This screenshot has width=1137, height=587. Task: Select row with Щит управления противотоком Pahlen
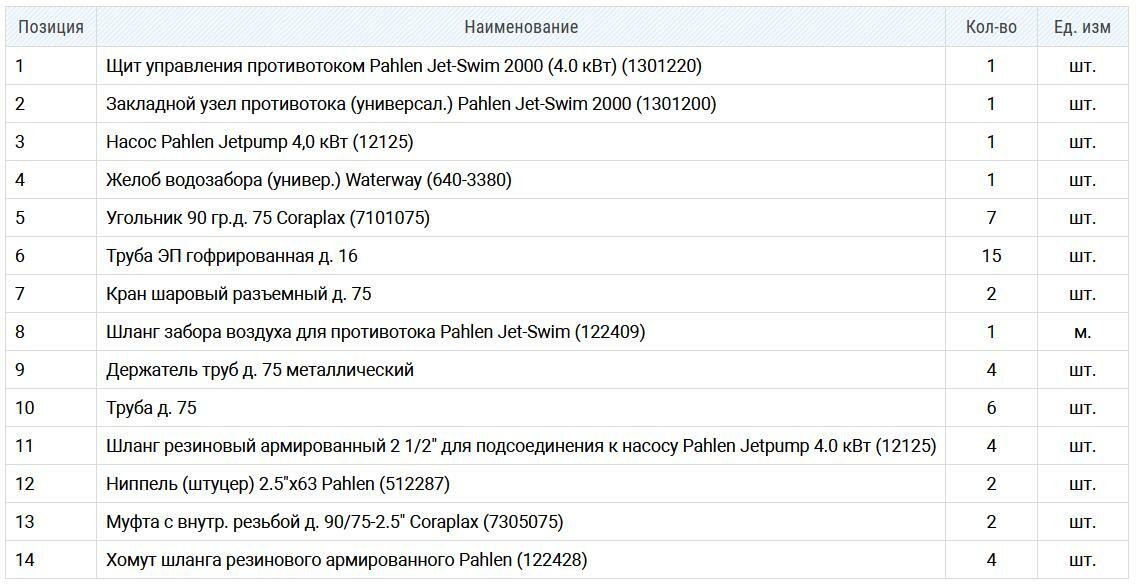click(567, 66)
